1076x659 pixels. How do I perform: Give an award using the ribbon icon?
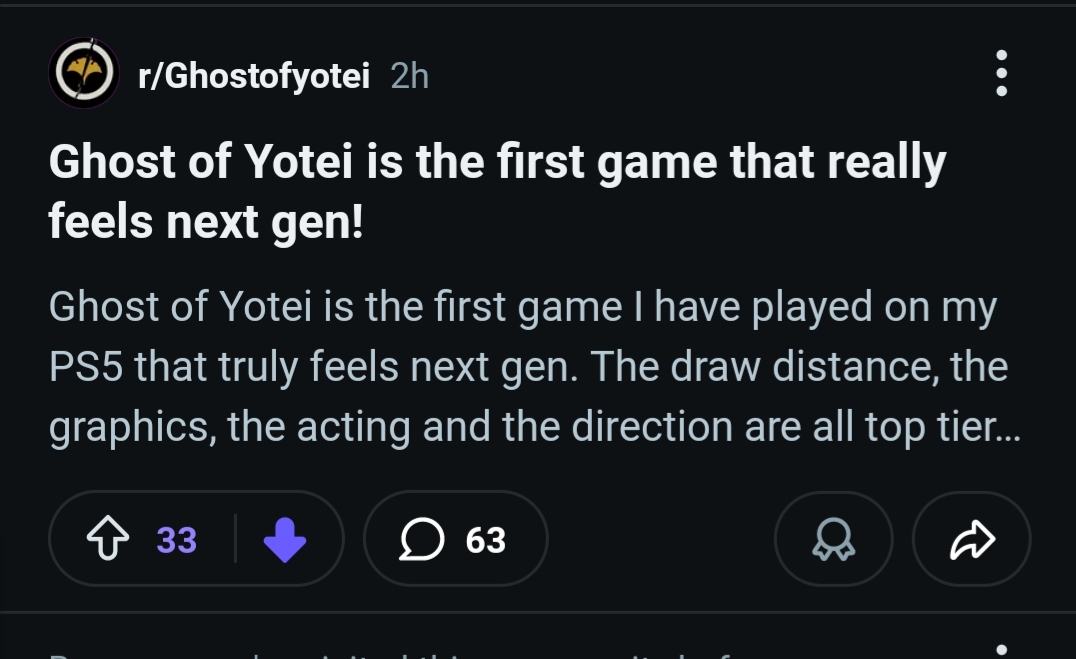click(x=833, y=540)
